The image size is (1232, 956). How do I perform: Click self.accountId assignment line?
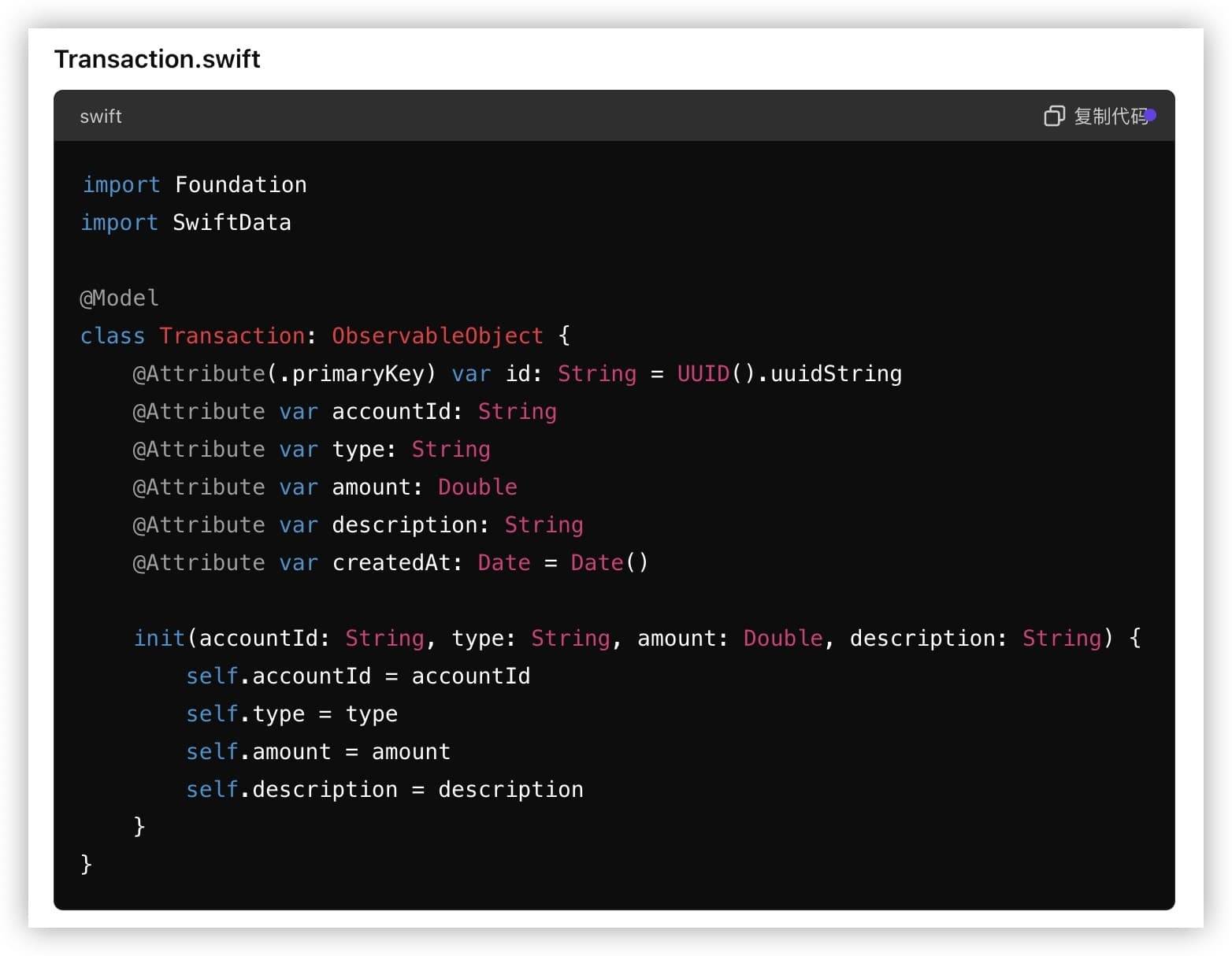tap(358, 676)
